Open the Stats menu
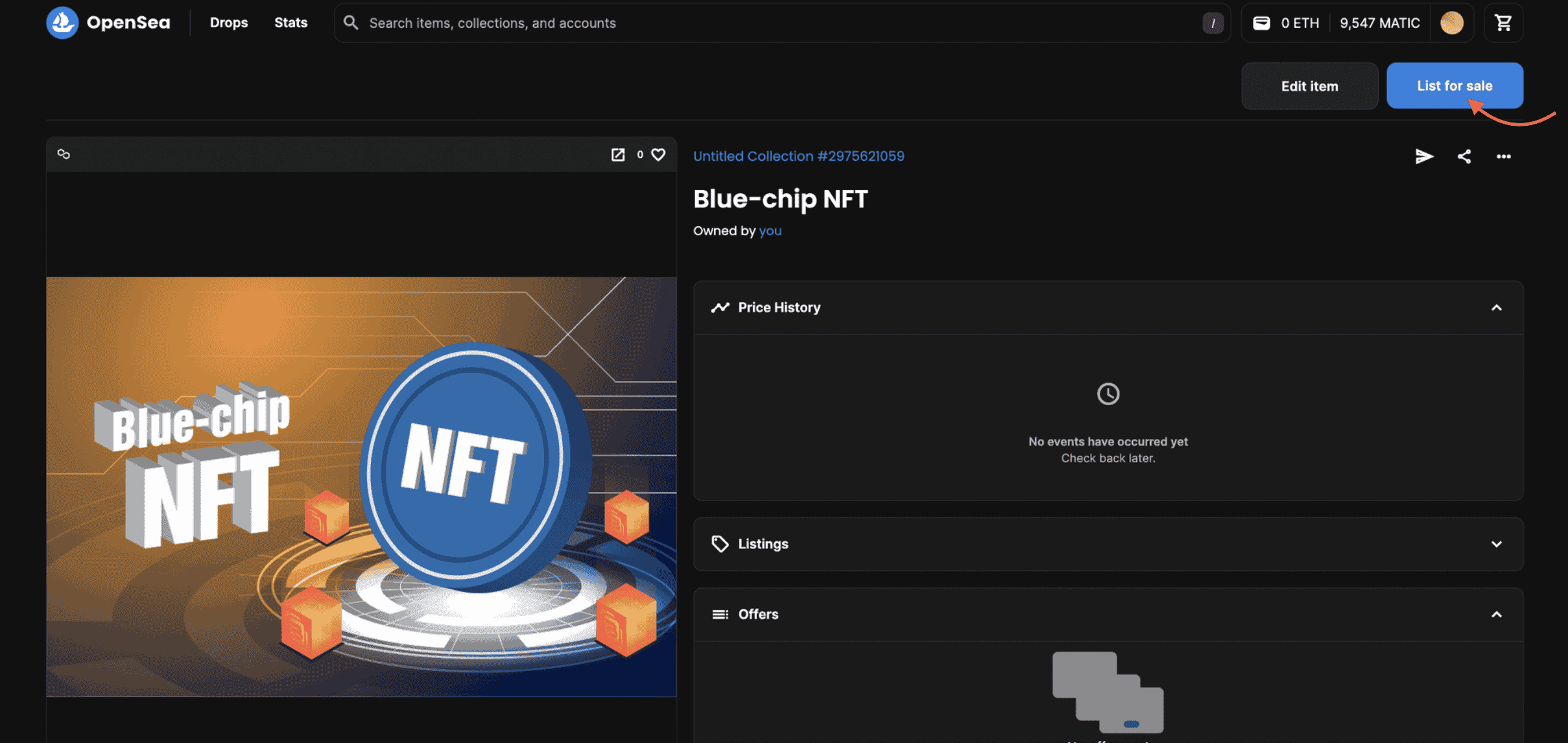Image resolution: width=1568 pixels, height=743 pixels. tap(291, 23)
